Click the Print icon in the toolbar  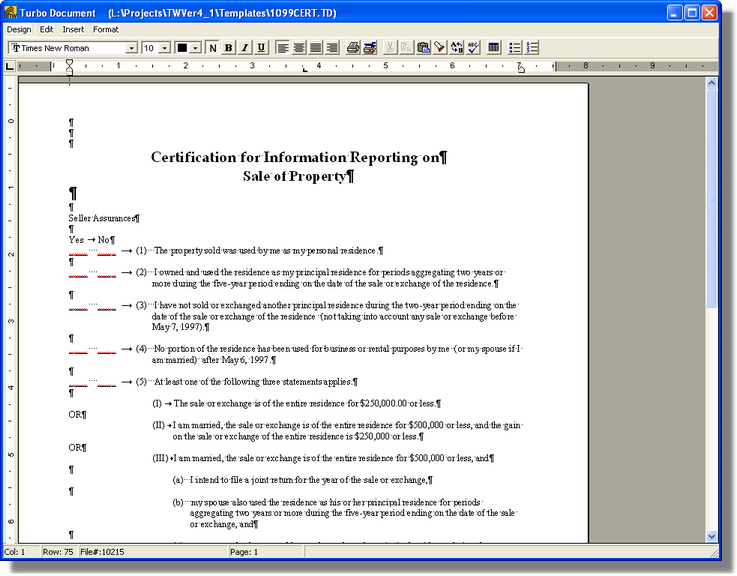point(353,48)
